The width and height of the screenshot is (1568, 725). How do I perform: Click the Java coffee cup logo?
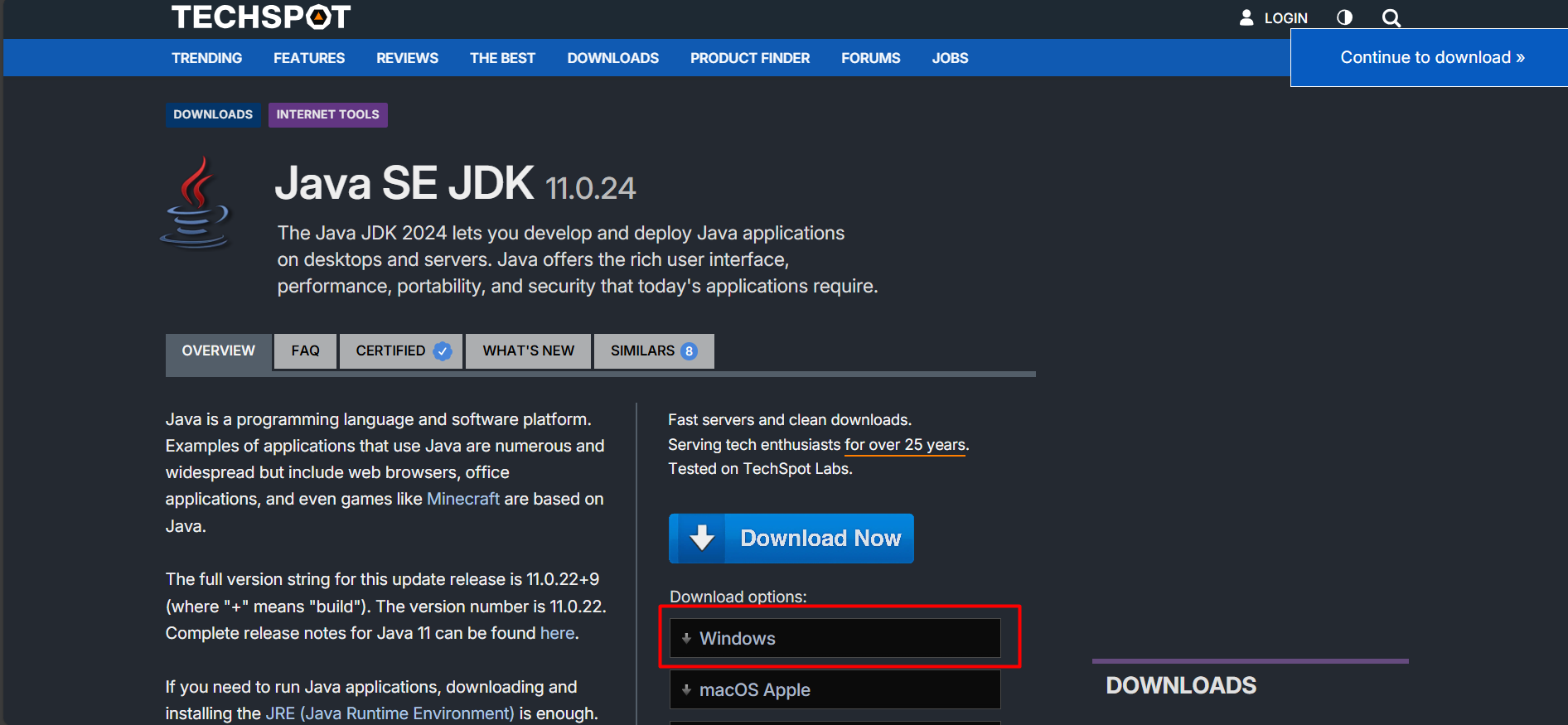click(x=196, y=203)
